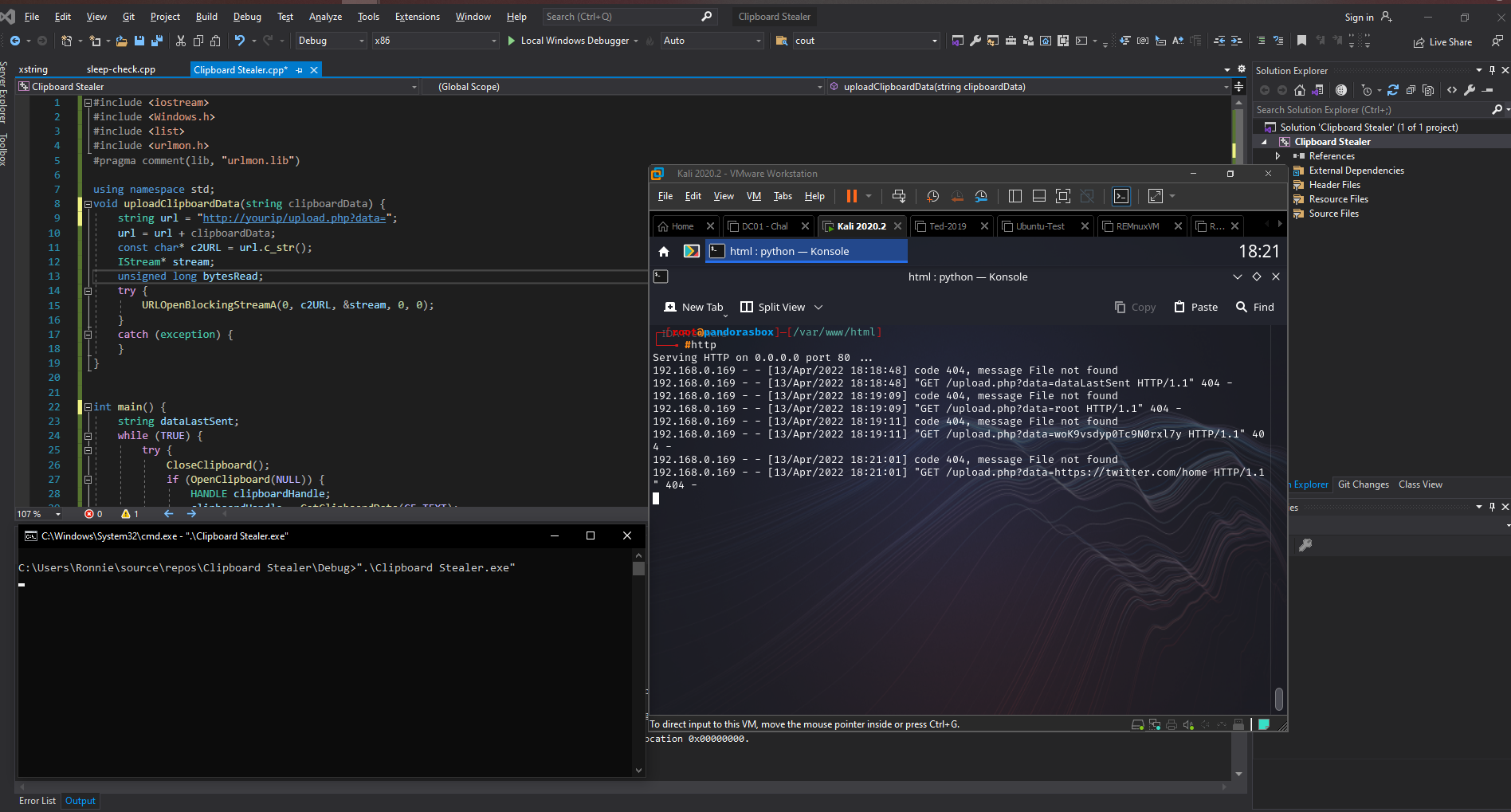This screenshot has height=812, width=1511.
Task: Click the Open File folder icon
Action: click(121, 41)
